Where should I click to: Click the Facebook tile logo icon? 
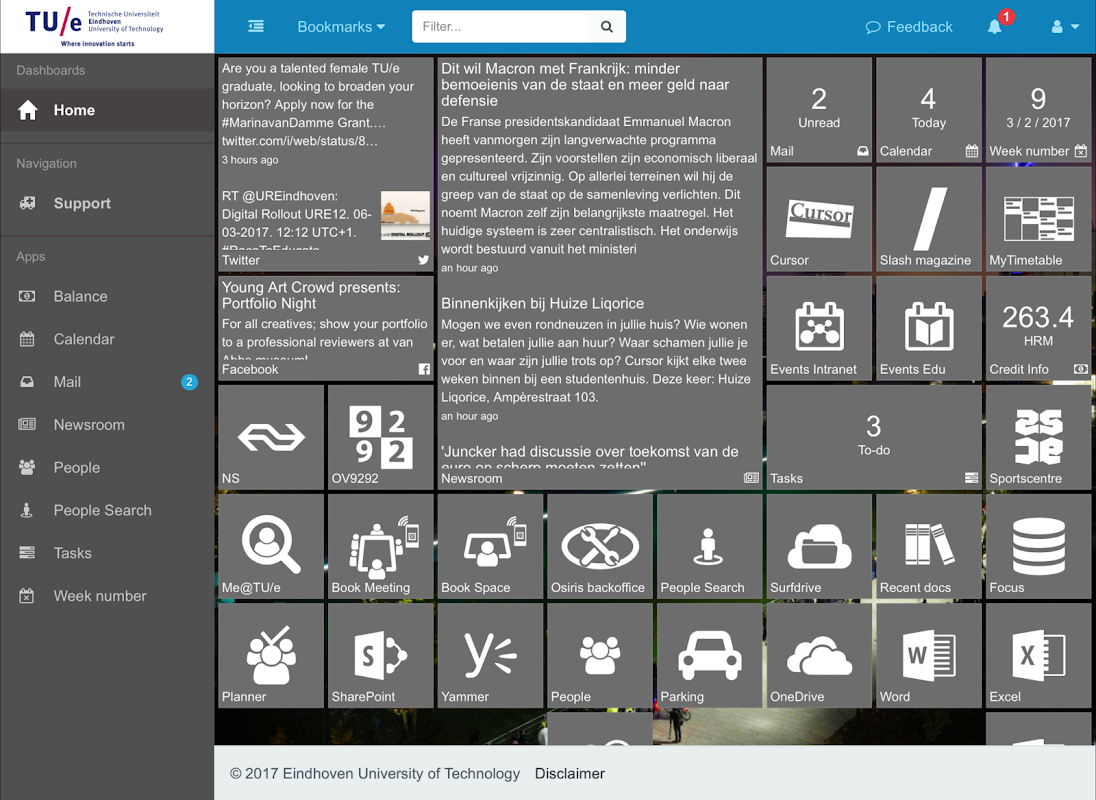pos(424,369)
